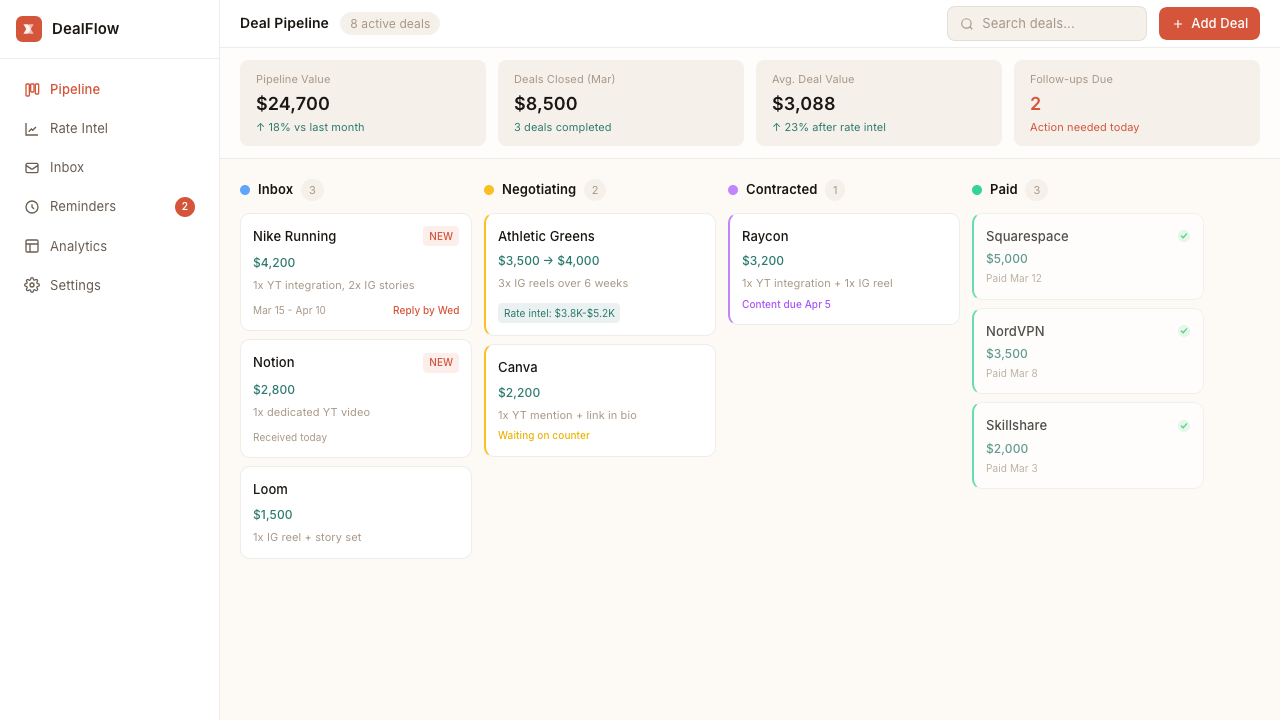
Task: Click the Raycon card title
Action: (765, 236)
